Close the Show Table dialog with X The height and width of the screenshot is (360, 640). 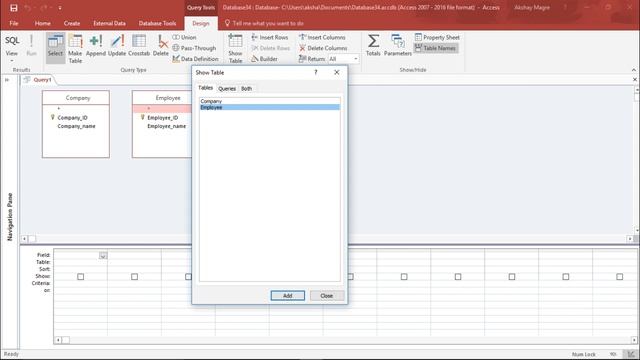(x=337, y=72)
